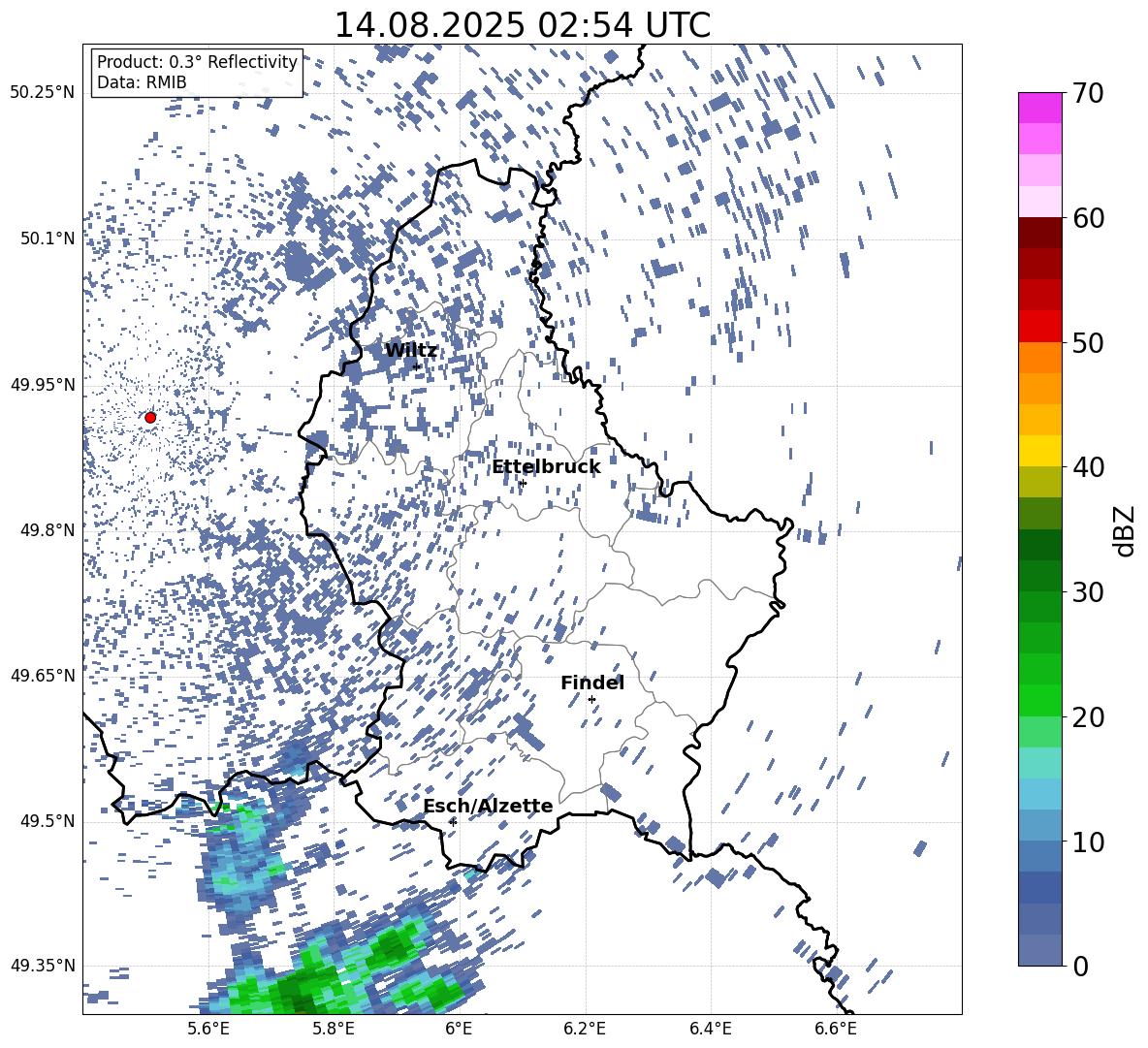
Task: Click the Esch/Alzette location cross marker
Action: [x=453, y=822]
